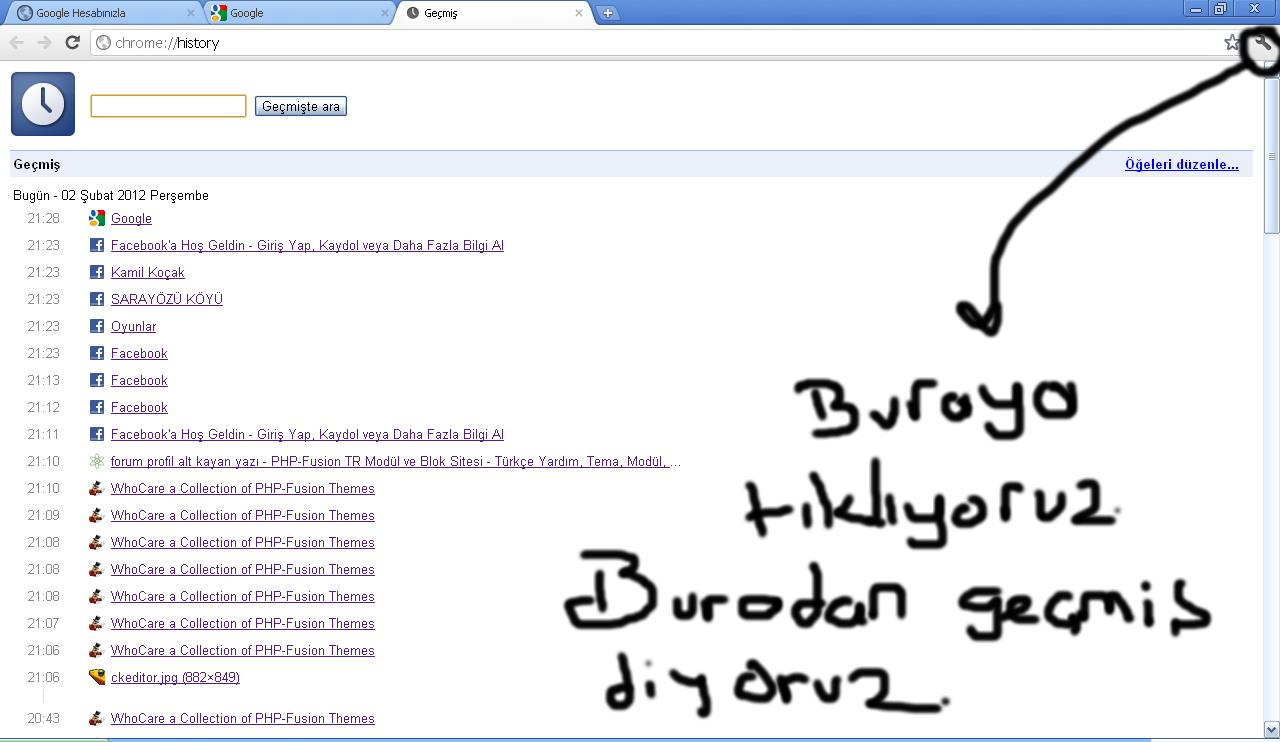Click the 21:28 timestamp
1280x742 pixels.
pos(43,218)
